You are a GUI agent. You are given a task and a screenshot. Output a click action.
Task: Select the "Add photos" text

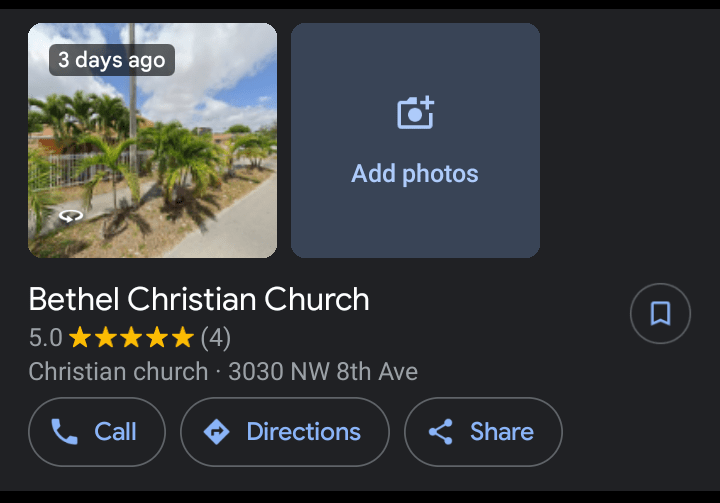point(415,174)
